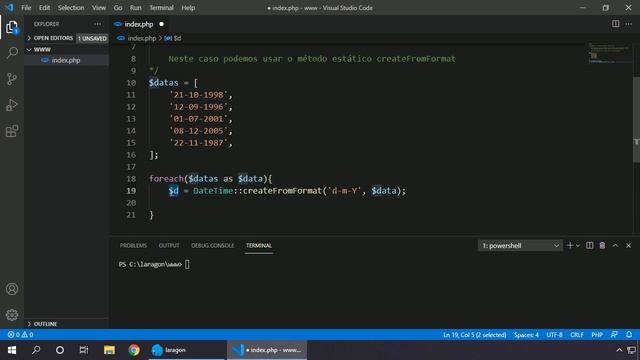640x360 pixels.
Task: Change line endings via CRLF
Action: pyautogui.click(x=577, y=335)
